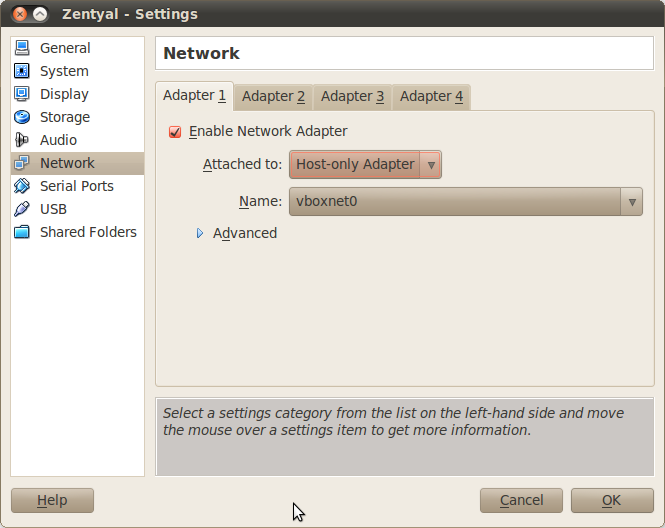The image size is (665, 528).
Task: Click the Storage disk icon
Action: pos(22,117)
